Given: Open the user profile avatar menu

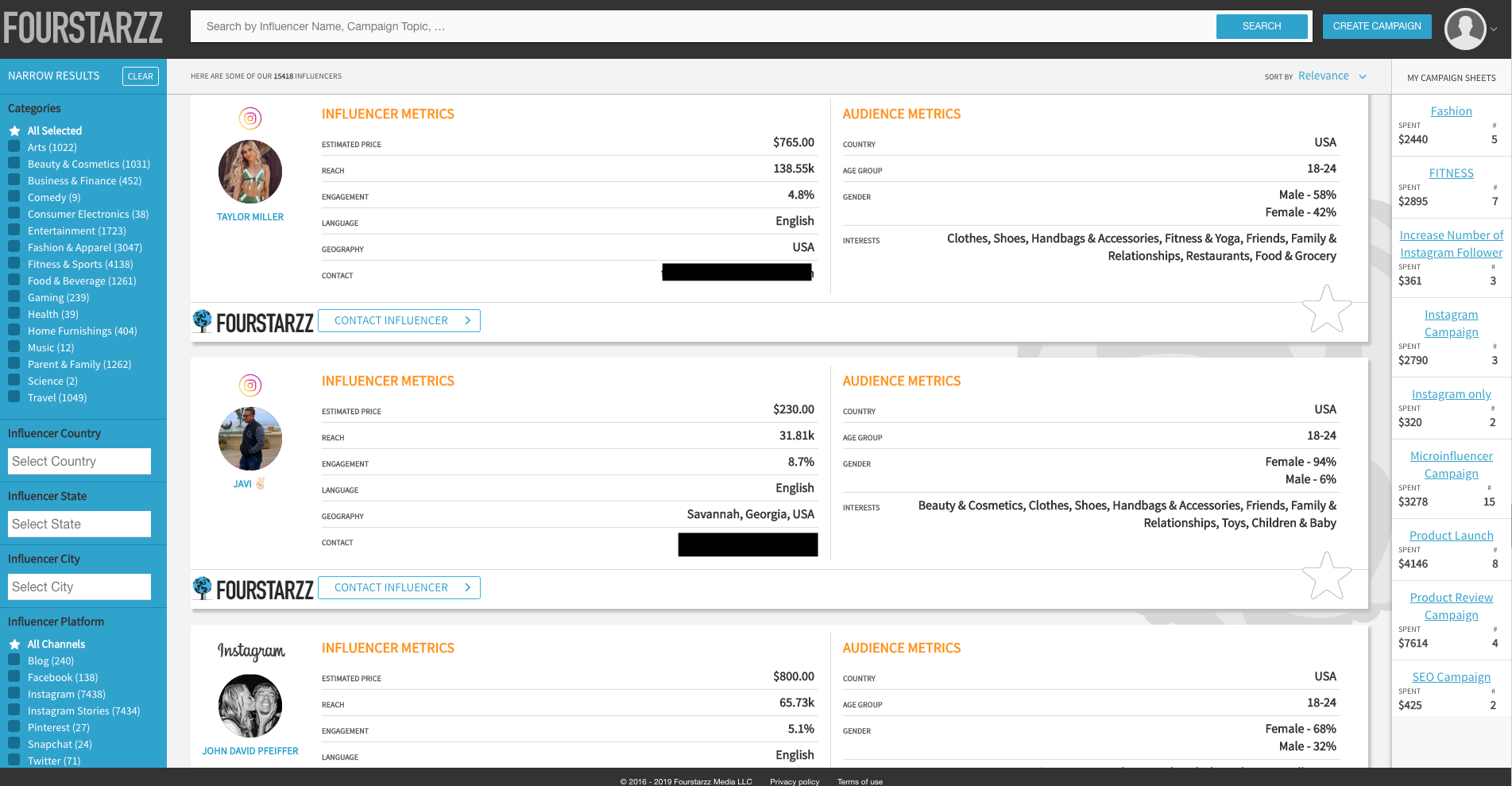Looking at the screenshot, I should tap(1465, 29).
